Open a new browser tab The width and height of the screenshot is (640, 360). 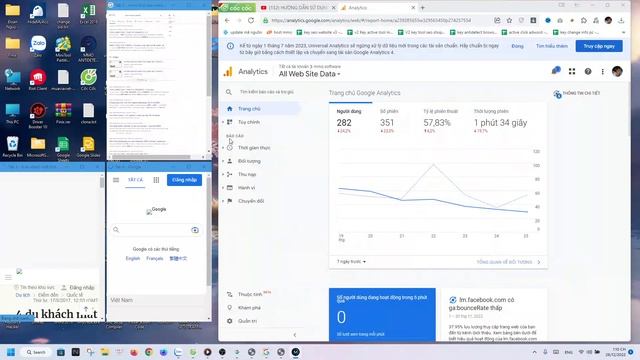click(x=422, y=8)
